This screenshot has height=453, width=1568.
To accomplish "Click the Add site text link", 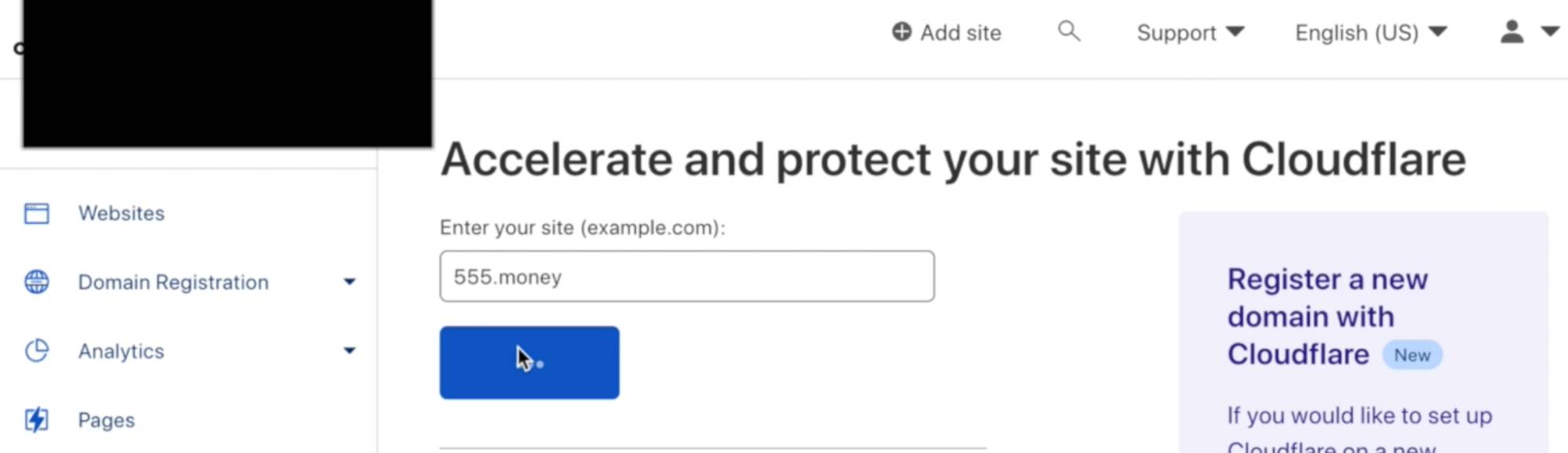I will pyautogui.click(x=960, y=33).
